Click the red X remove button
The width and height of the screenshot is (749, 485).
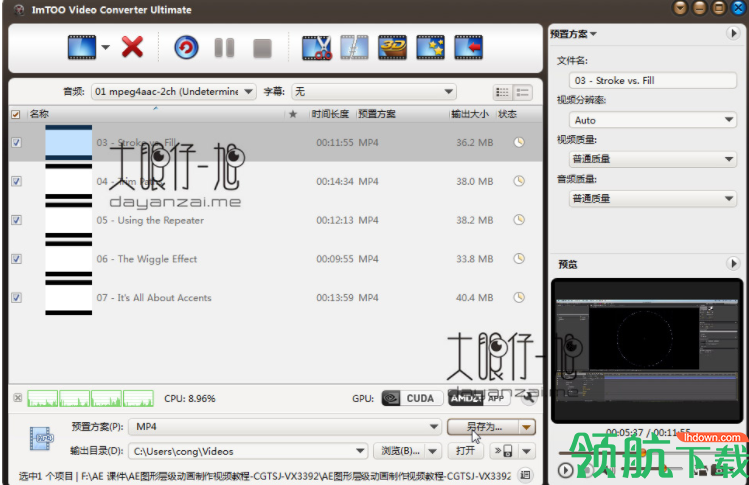point(132,47)
